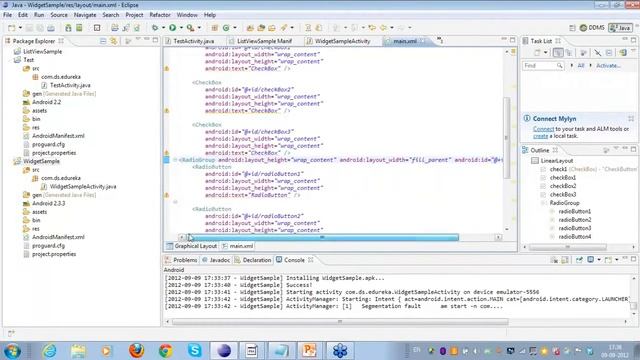Viewport: 640px width, 360px height.
Task: Open the Refactor menu
Action: pyautogui.click(x=160, y=15)
